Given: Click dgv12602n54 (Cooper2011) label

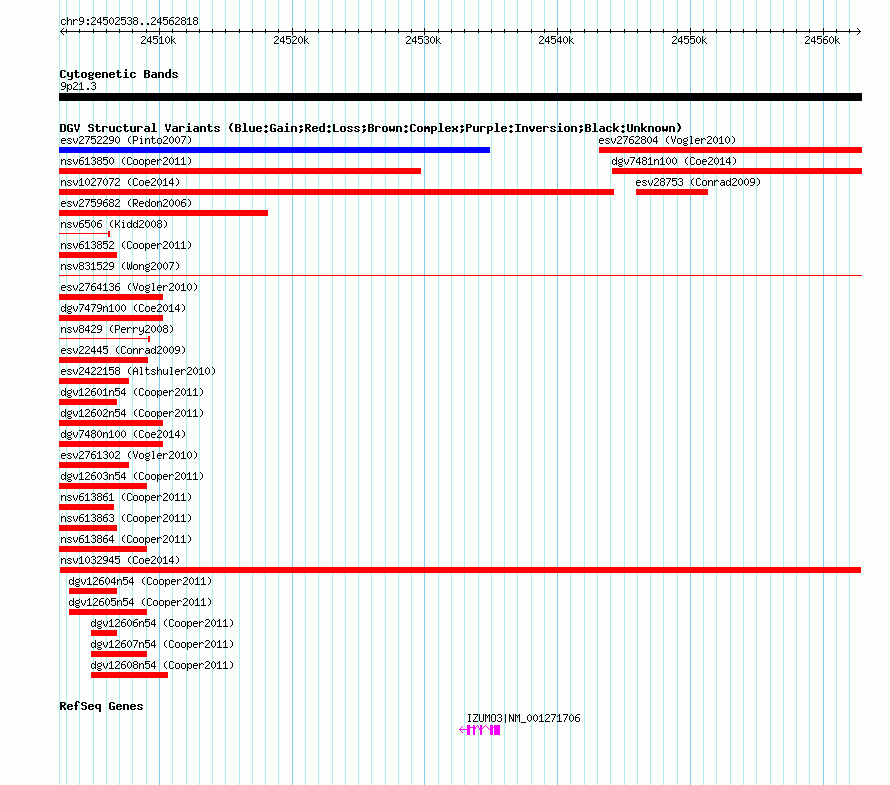Looking at the screenshot, I should 132,413.
